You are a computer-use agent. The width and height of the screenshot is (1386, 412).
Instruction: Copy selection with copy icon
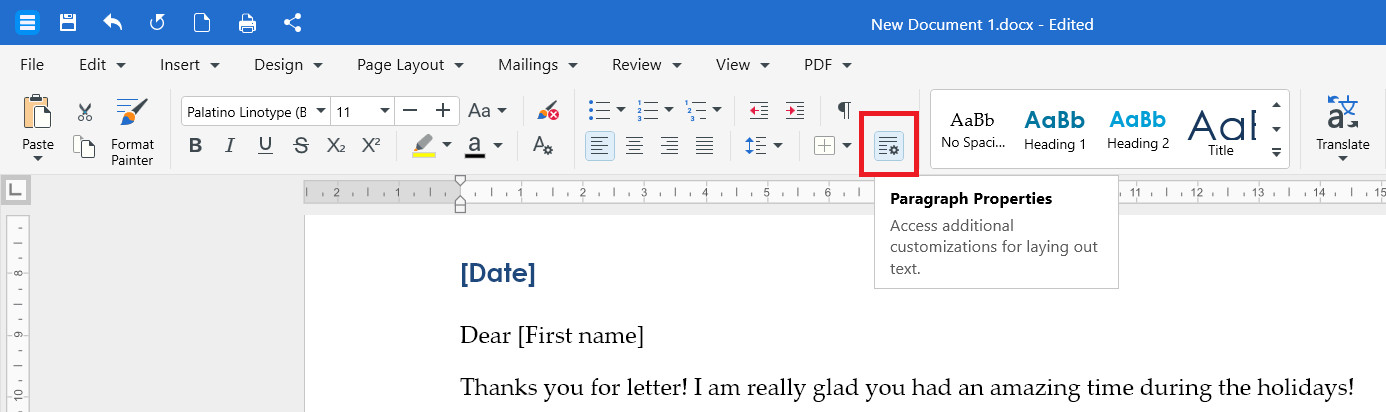(x=85, y=146)
